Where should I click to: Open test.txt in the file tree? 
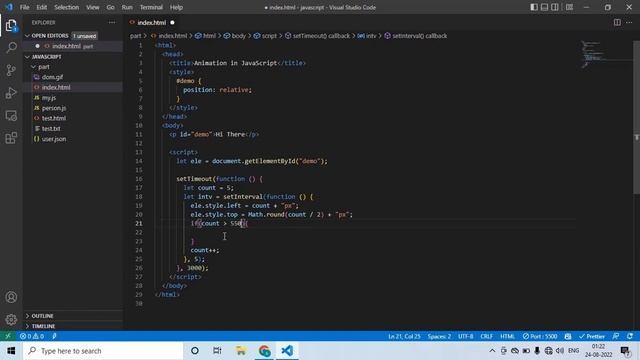pos(51,129)
